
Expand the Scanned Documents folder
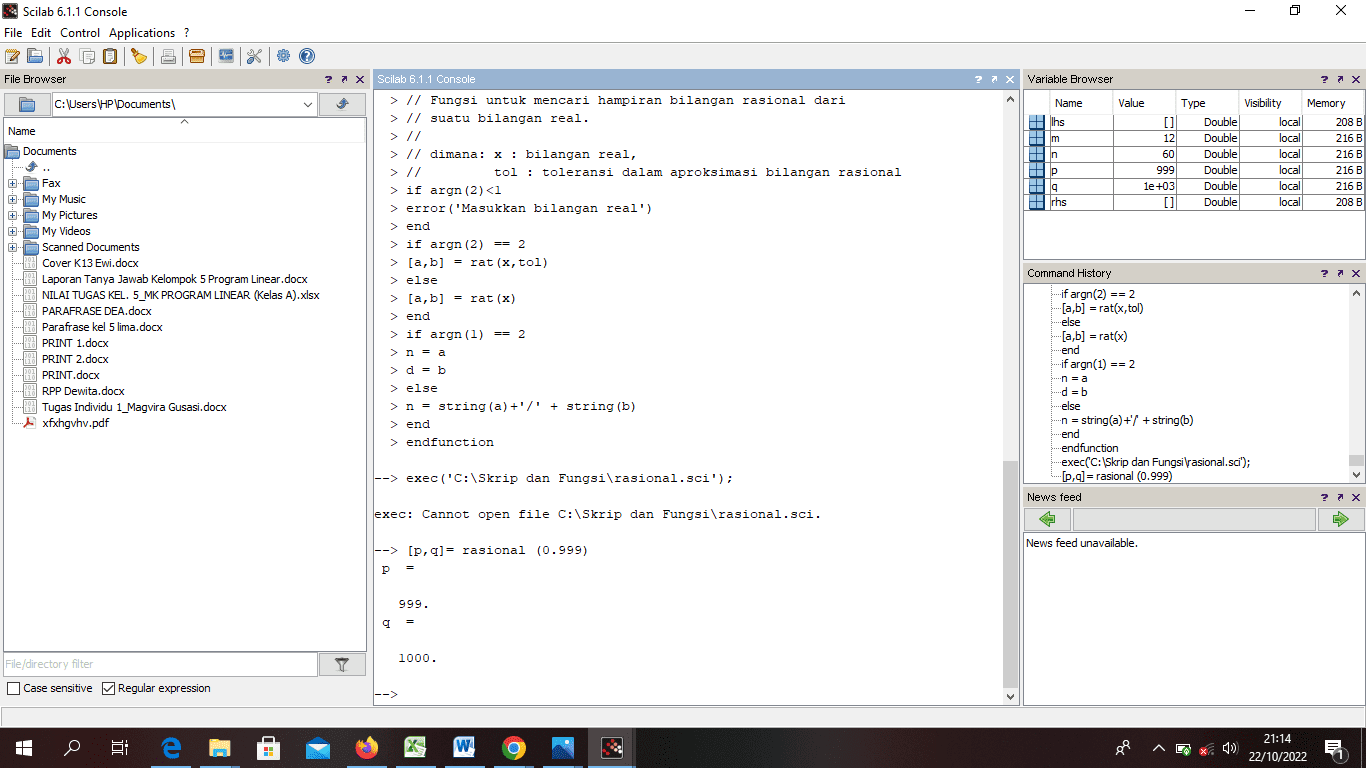pyautogui.click(x=12, y=247)
